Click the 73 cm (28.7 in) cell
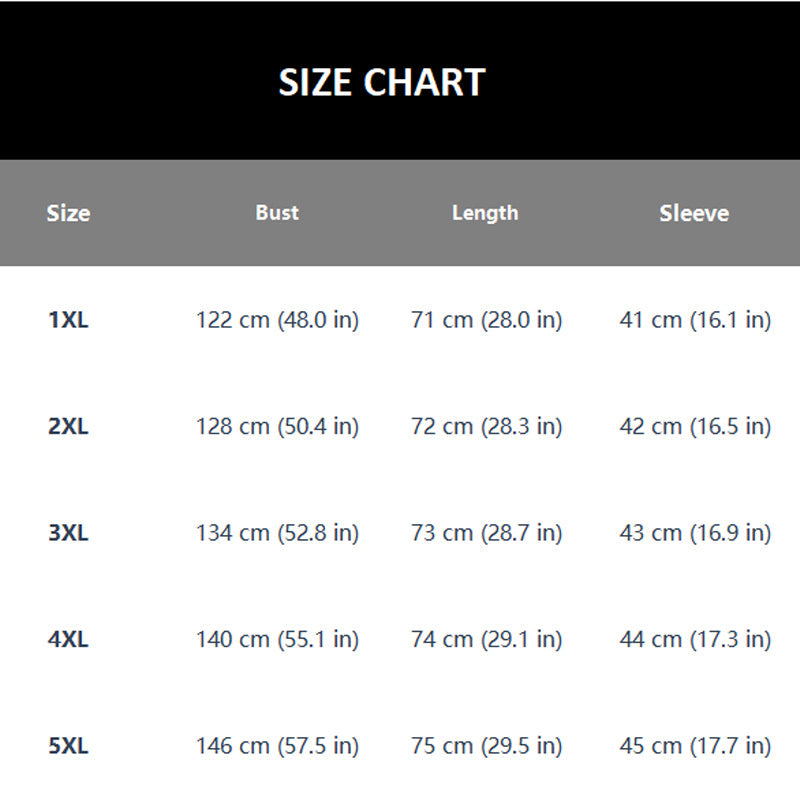The height and width of the screenshot is (800, 800). pos(487,533)
